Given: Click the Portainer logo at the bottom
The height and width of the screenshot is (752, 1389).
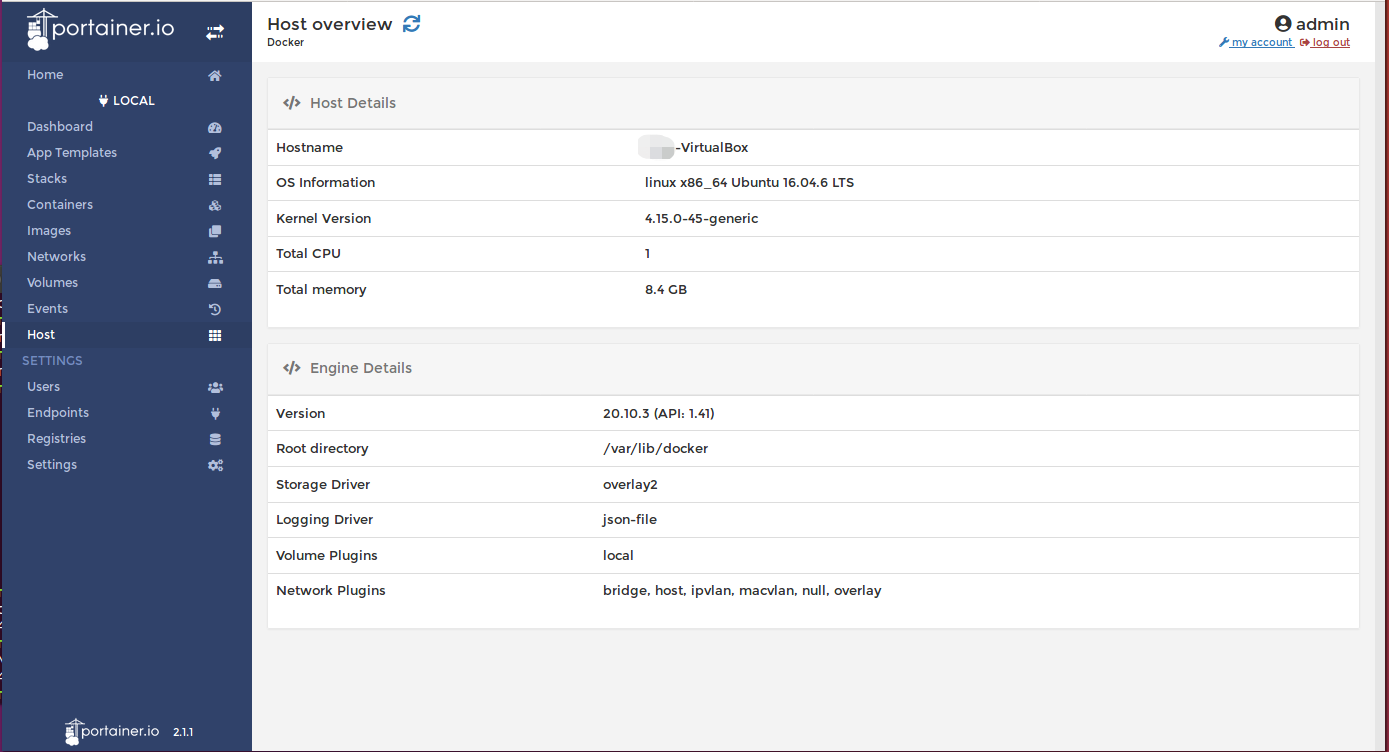Looking at the screenshot, I should [x=110, y=731].
